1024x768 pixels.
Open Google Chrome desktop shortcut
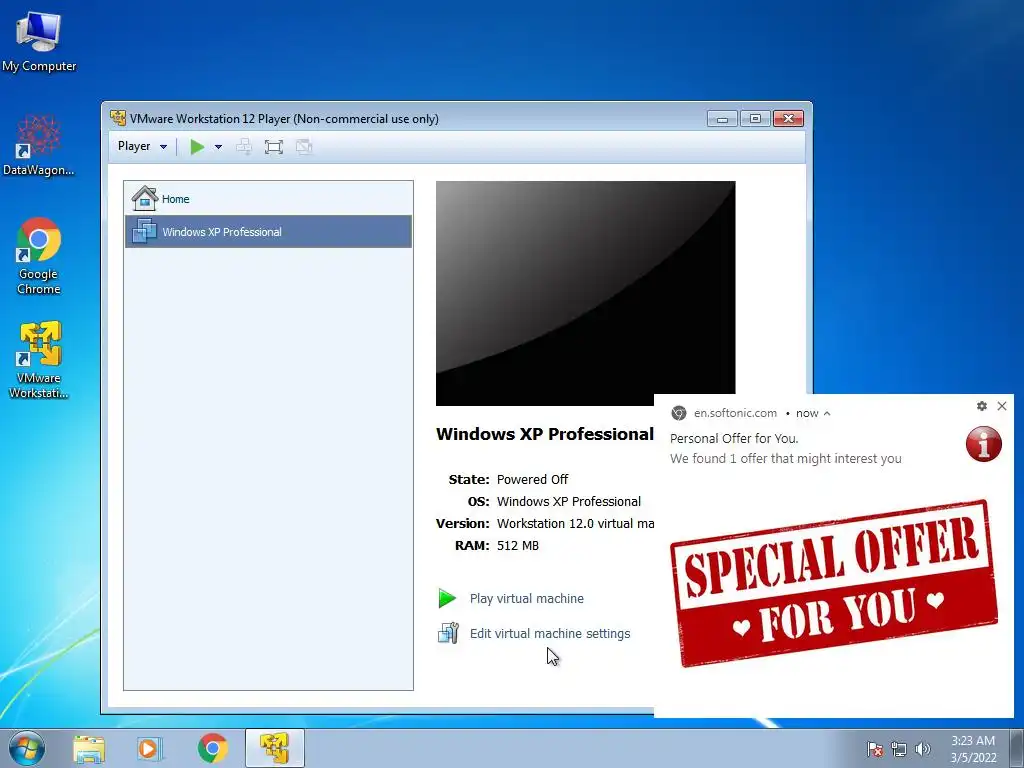click(x=39, y=256)
